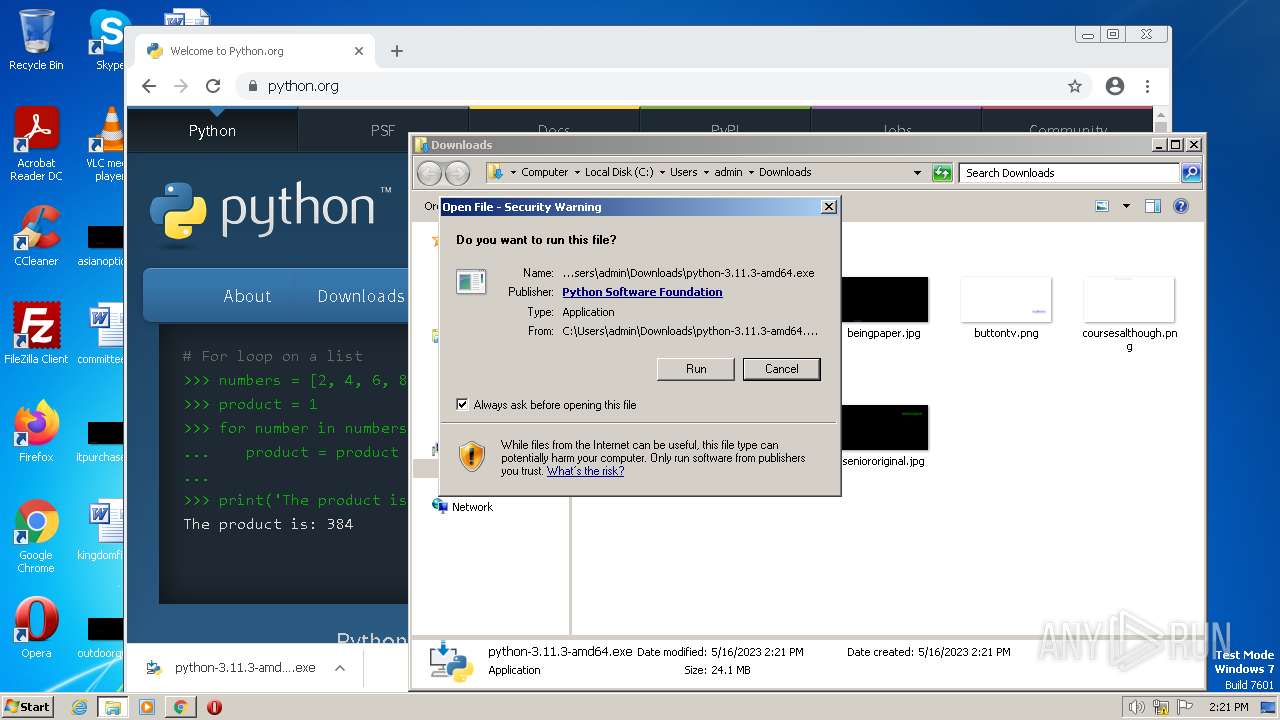Open the Chrome three-dot menu
The height and width of the screenshot is (720, 1280).
(x=1147, y=86)
